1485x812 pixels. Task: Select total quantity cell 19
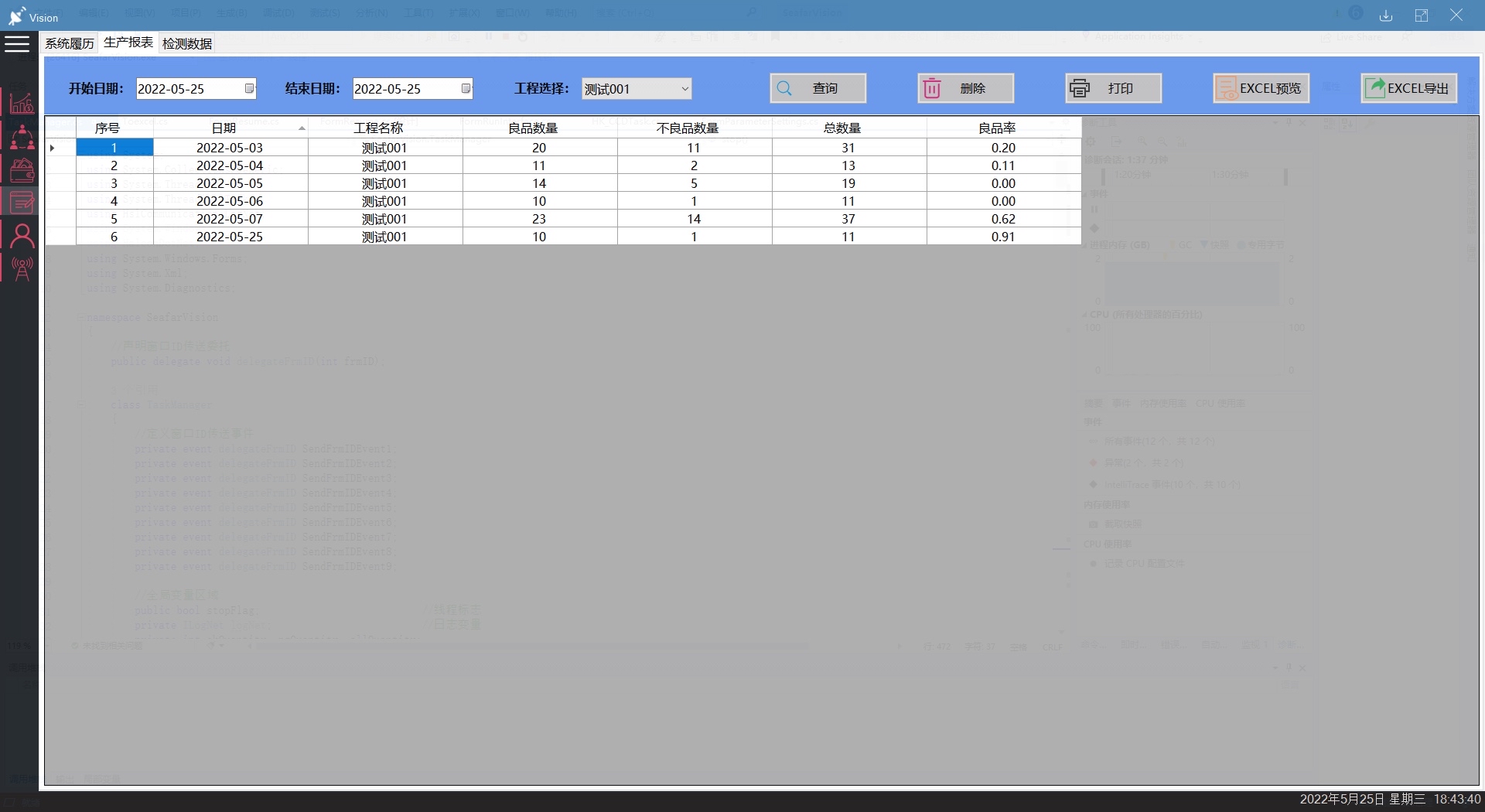click(x=848, y=183)
